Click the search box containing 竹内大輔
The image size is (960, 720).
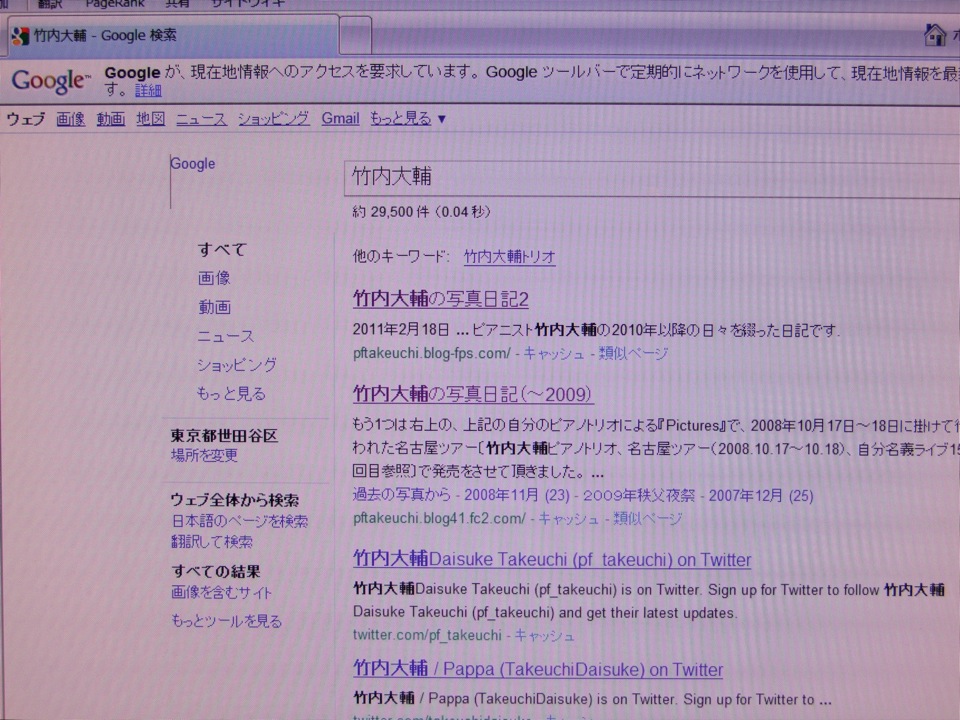coord(651,178)
